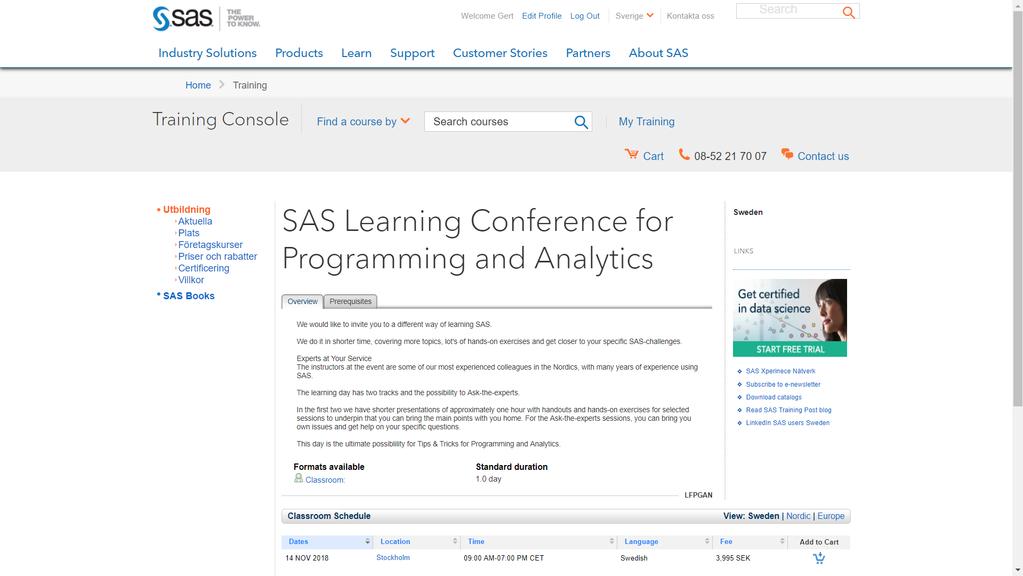Open Certificering in the sidebar
1023x576 pixels.
[x=204, y=268]
